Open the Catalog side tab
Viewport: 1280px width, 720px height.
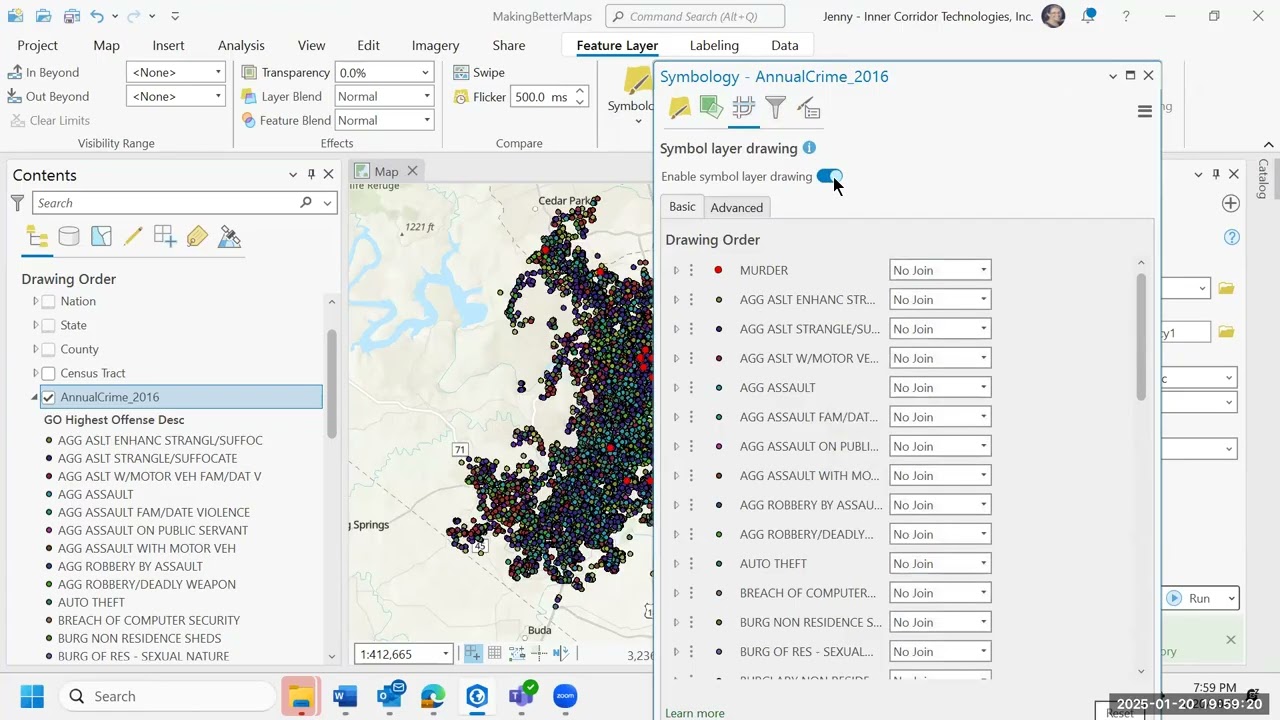click(1263, 178)
